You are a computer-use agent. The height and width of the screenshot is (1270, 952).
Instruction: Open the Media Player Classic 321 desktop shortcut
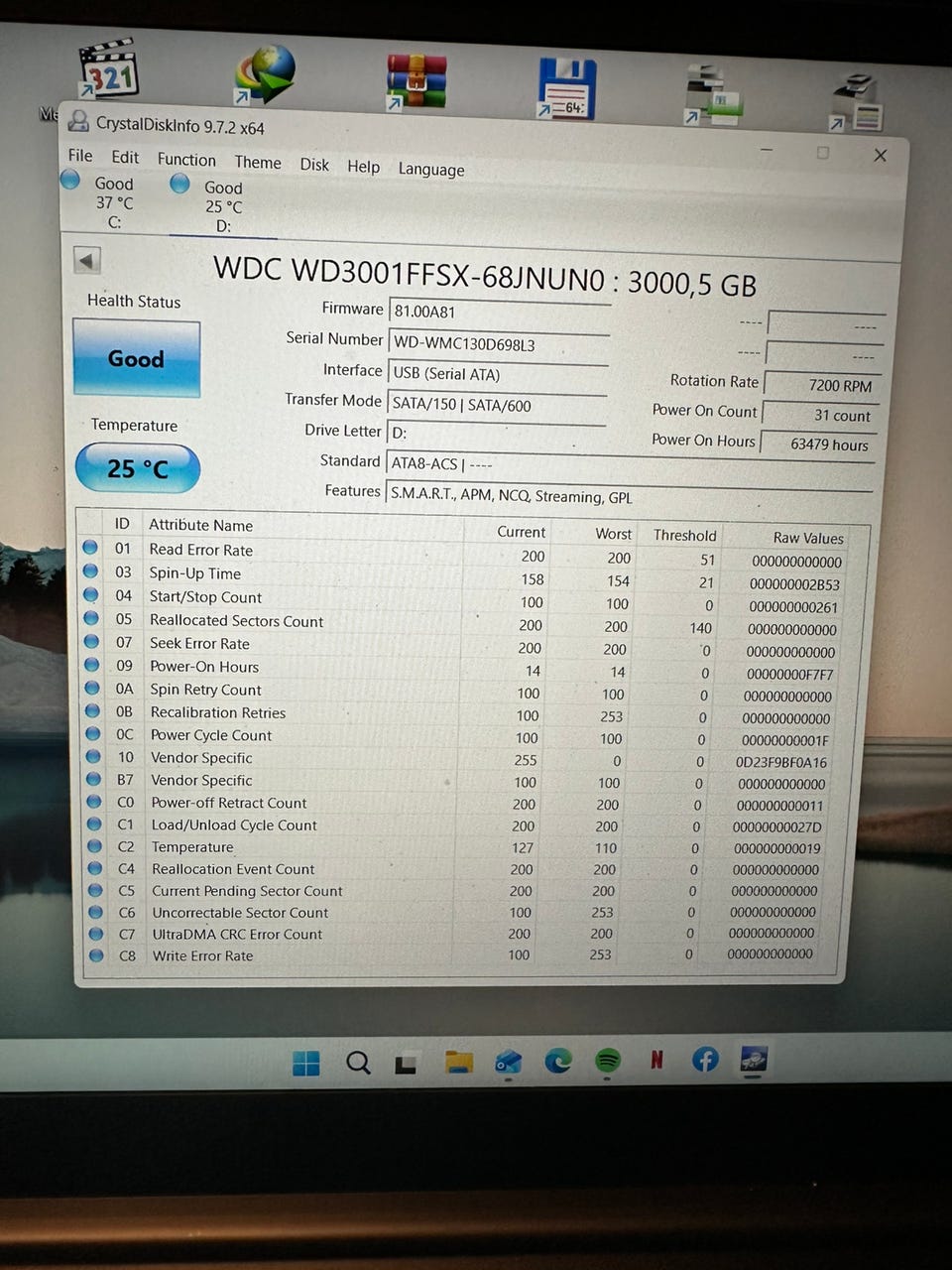[108, 69]
